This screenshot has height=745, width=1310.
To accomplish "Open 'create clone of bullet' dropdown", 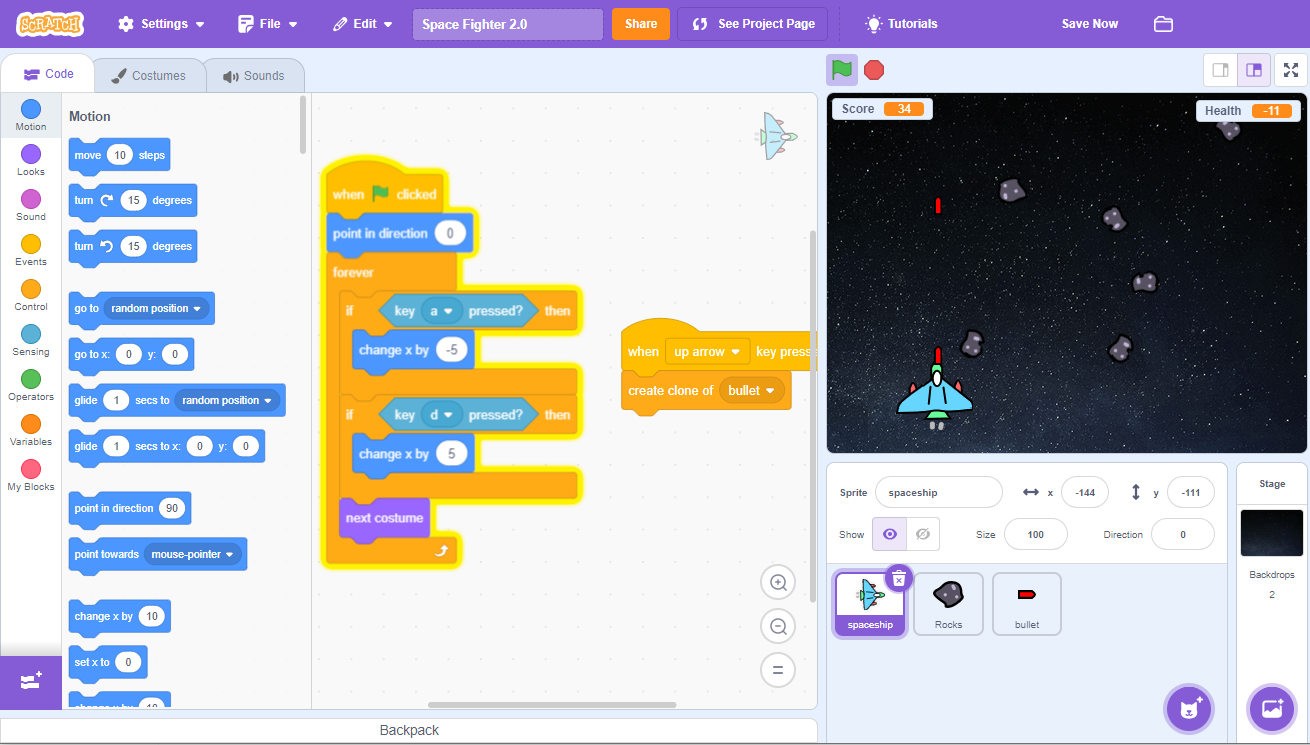I will [x=752, y=391].
